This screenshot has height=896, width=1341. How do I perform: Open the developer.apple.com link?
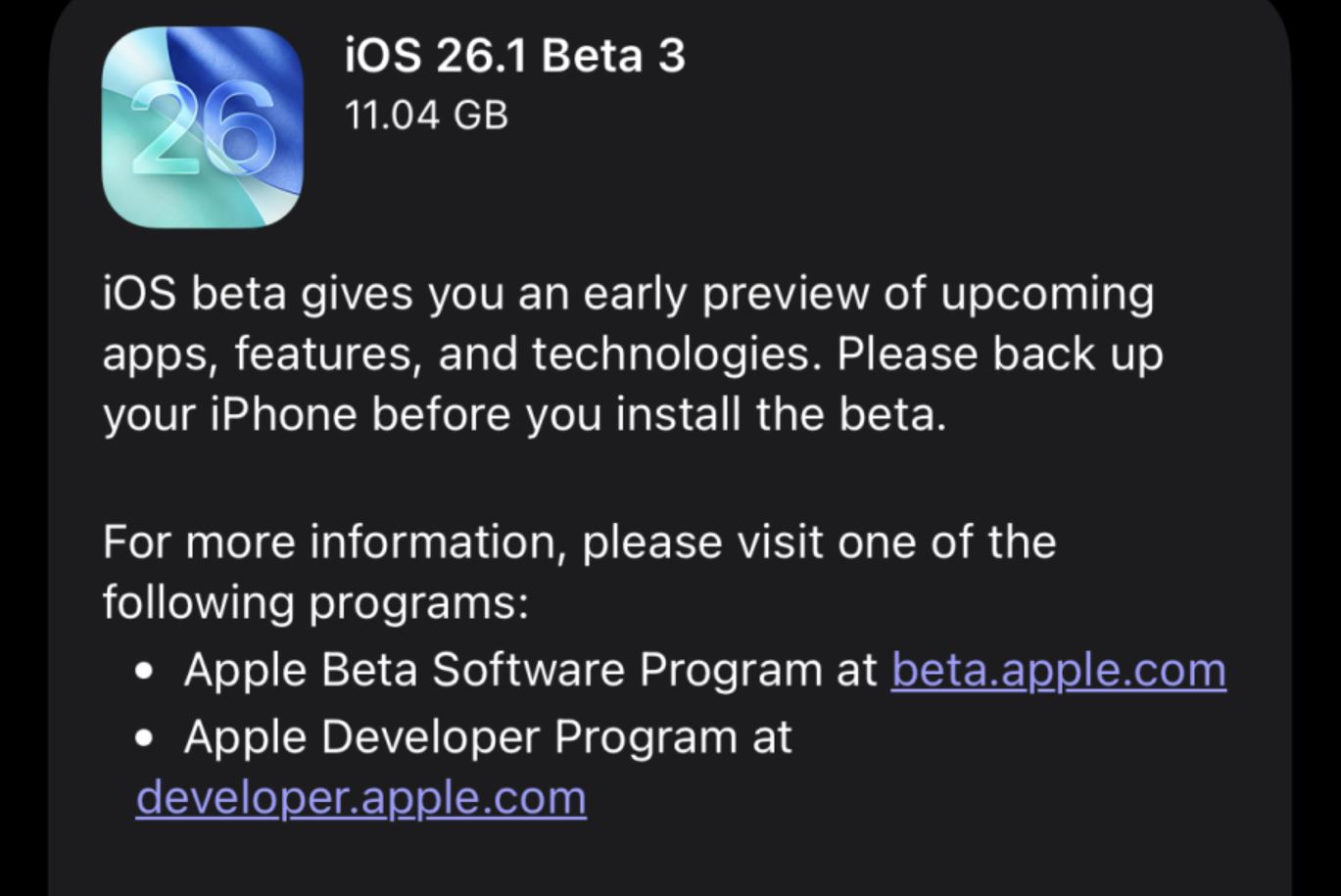(x=360, y=797)
